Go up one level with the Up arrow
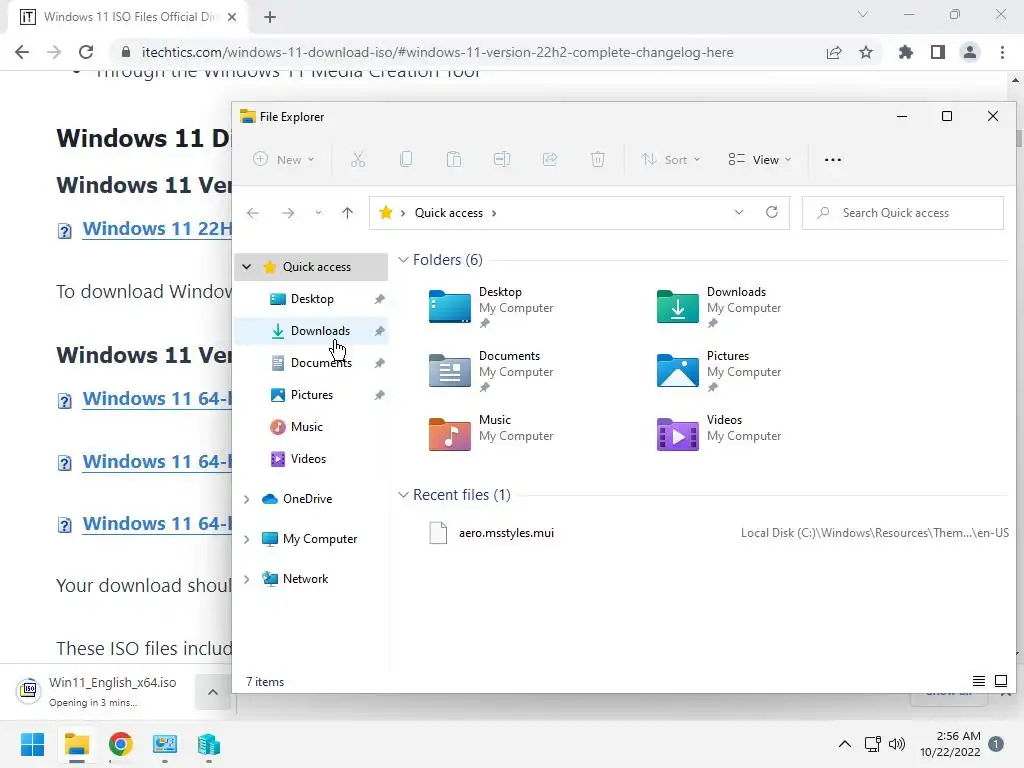Screen dimensions: 1024x768 tap(347, 213)
